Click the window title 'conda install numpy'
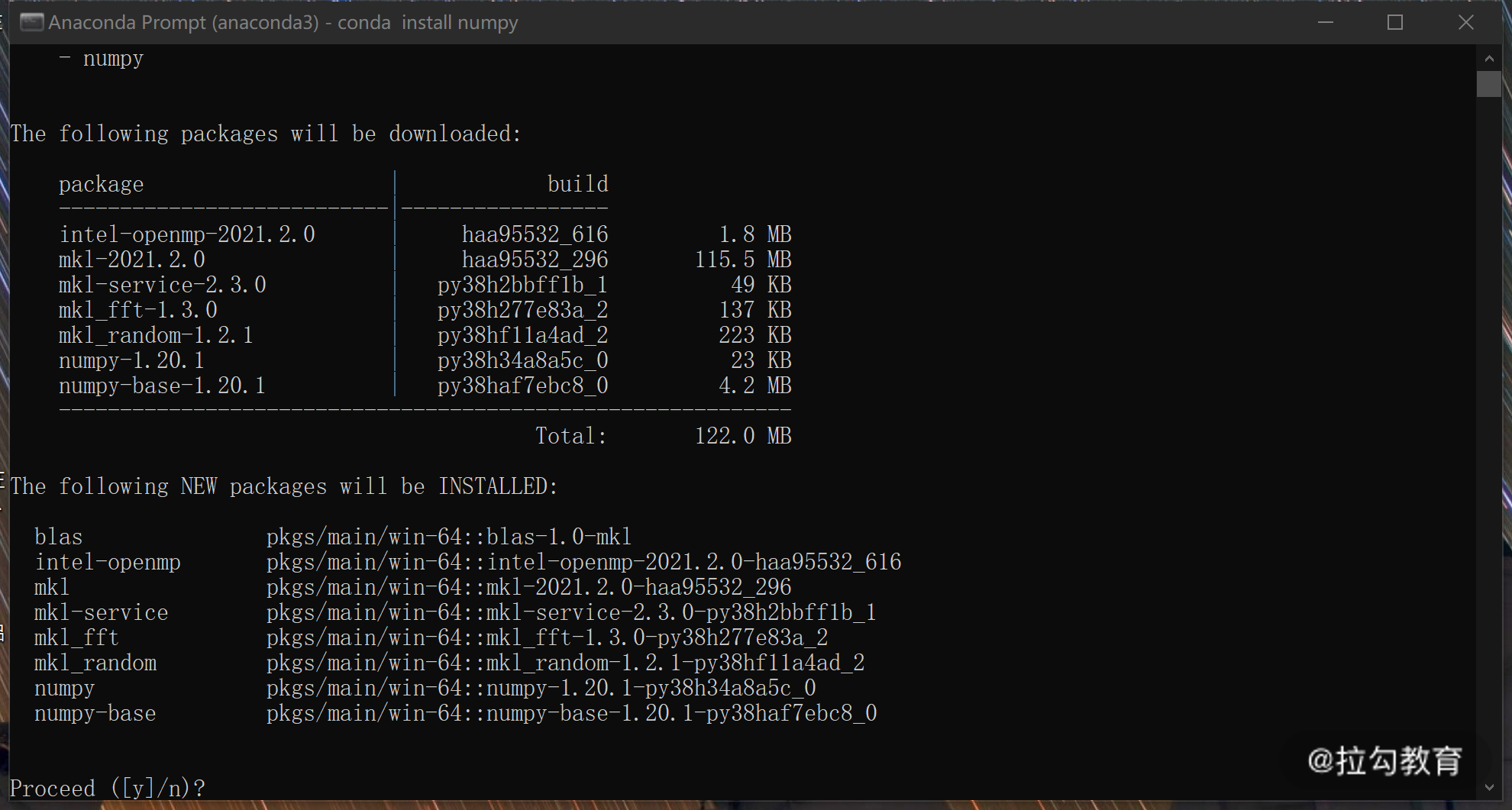This screenshot has width=1512, height=810. pyautogui.click(x=428, y=23)
